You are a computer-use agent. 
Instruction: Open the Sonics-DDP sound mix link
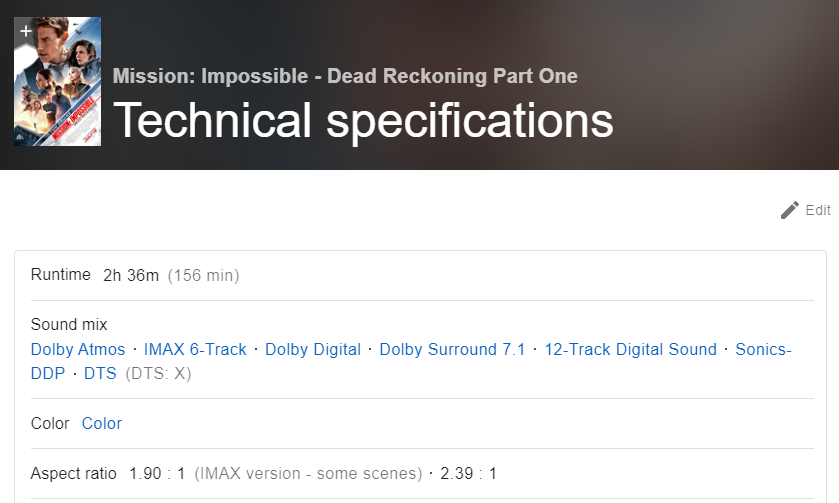(763, 349)
